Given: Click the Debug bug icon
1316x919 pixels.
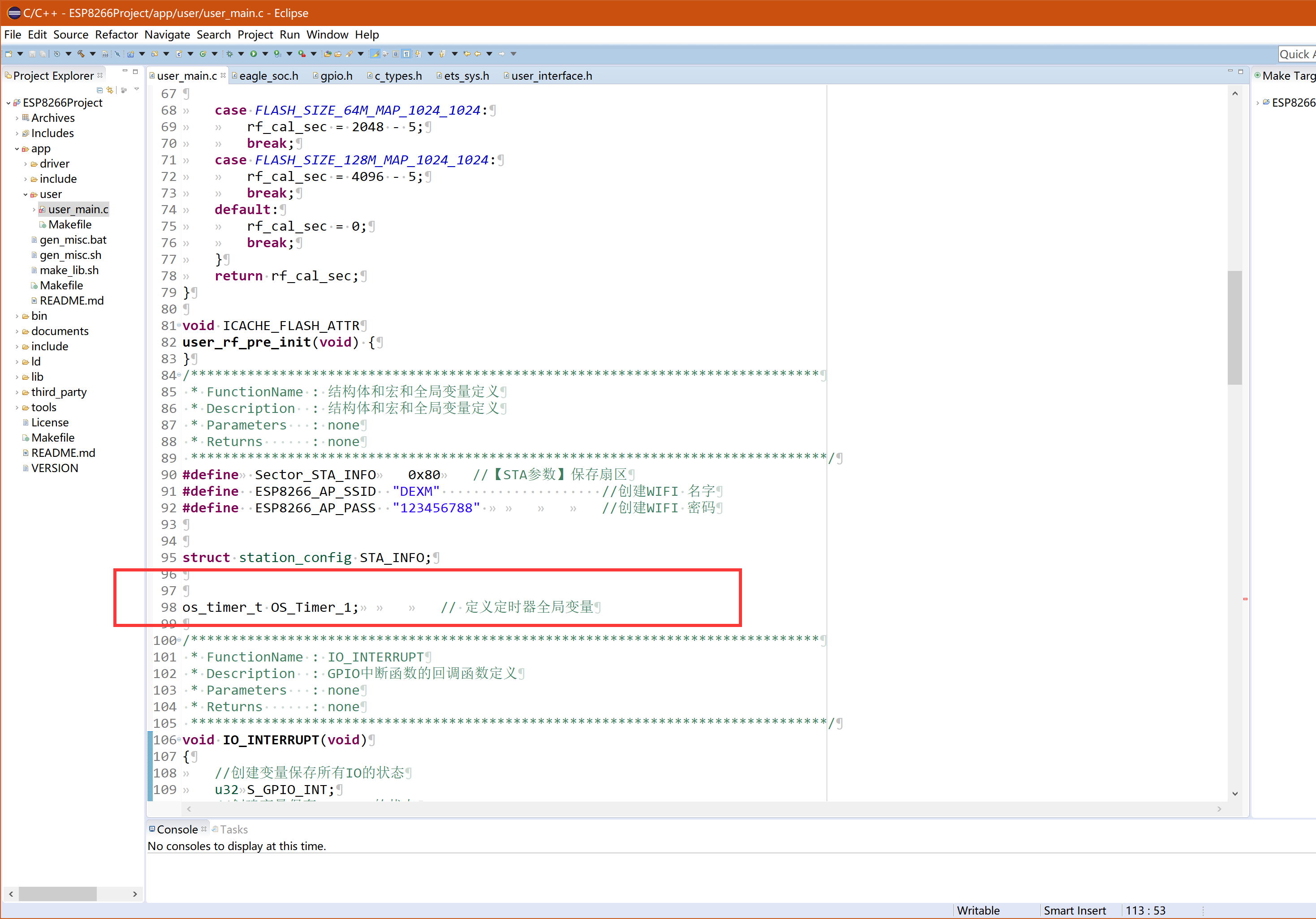Looking at the screenshot, I should [229, 54].
